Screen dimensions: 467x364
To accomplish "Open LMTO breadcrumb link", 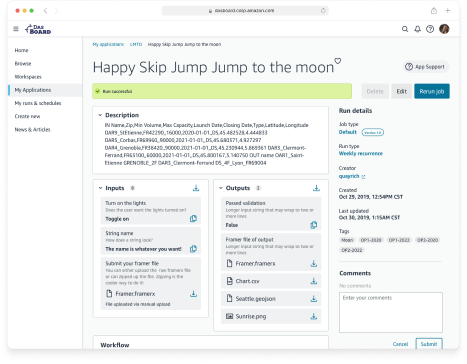I will coord(136,44).
